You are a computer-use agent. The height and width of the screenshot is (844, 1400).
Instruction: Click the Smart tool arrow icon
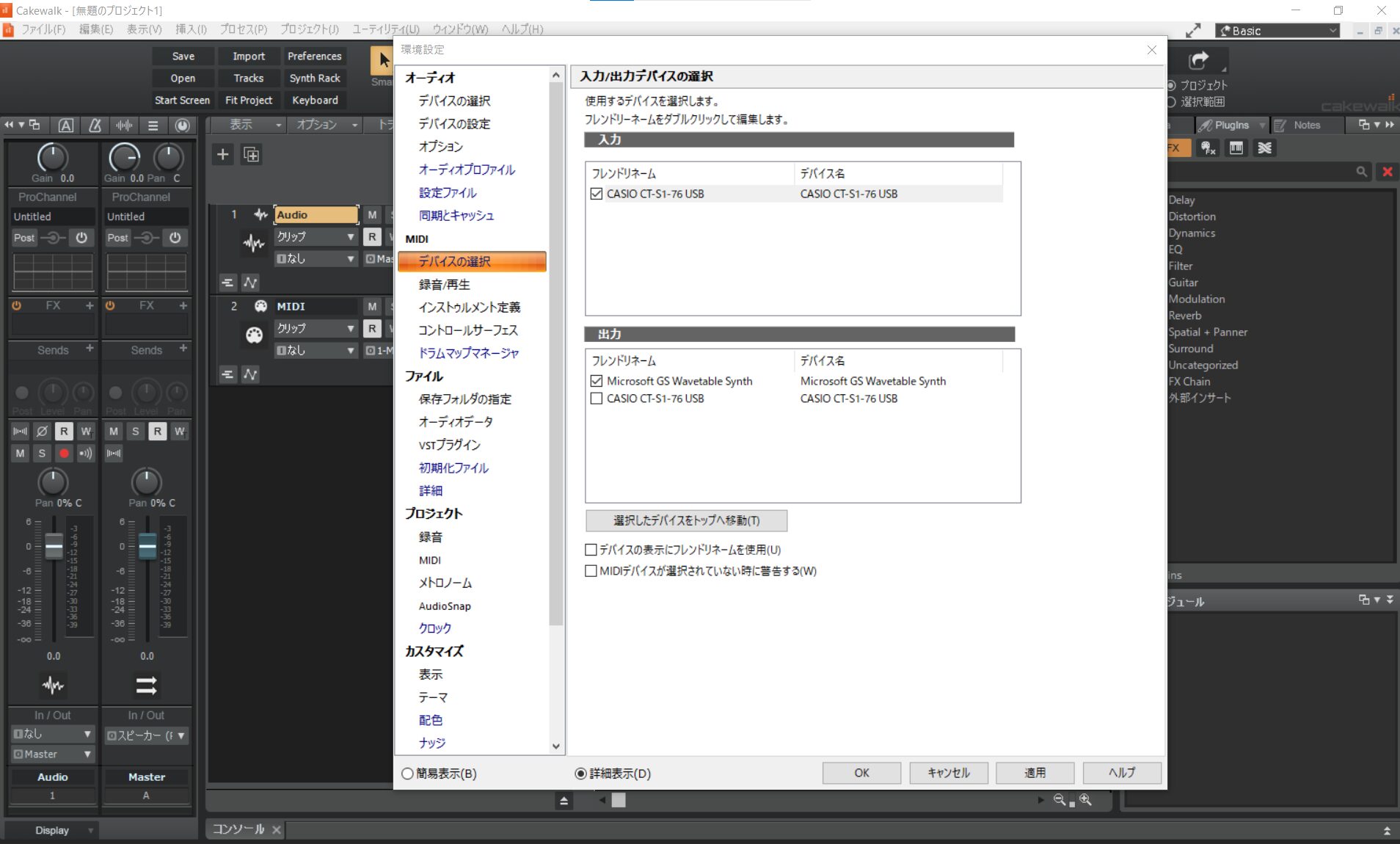point(384,59)
